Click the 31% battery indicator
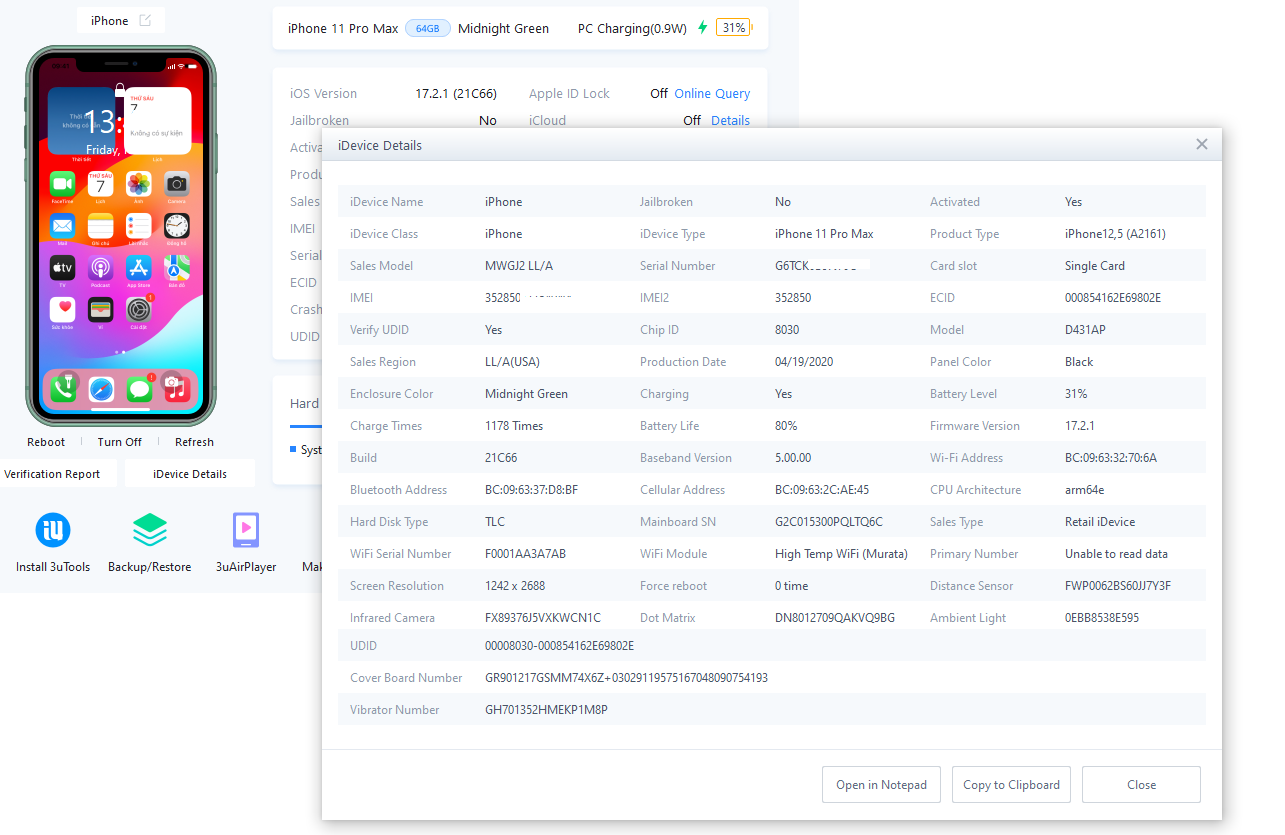Image resolution: width=1285 pixels, height=835 pixels. click(x=733, y=28)
